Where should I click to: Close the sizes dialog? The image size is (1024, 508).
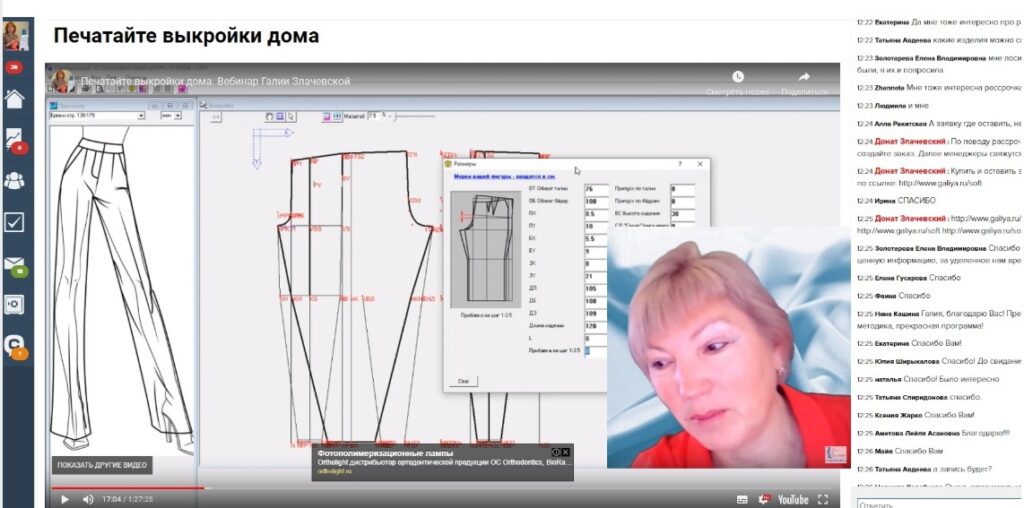pyautogui.click(x=699, y=165)
